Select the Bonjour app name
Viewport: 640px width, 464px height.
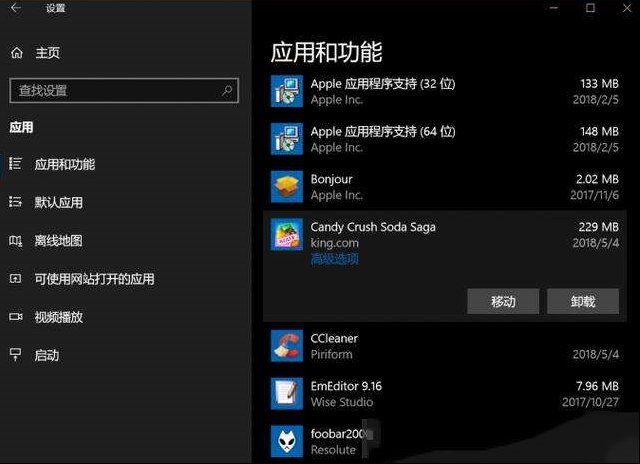point(331,179)
